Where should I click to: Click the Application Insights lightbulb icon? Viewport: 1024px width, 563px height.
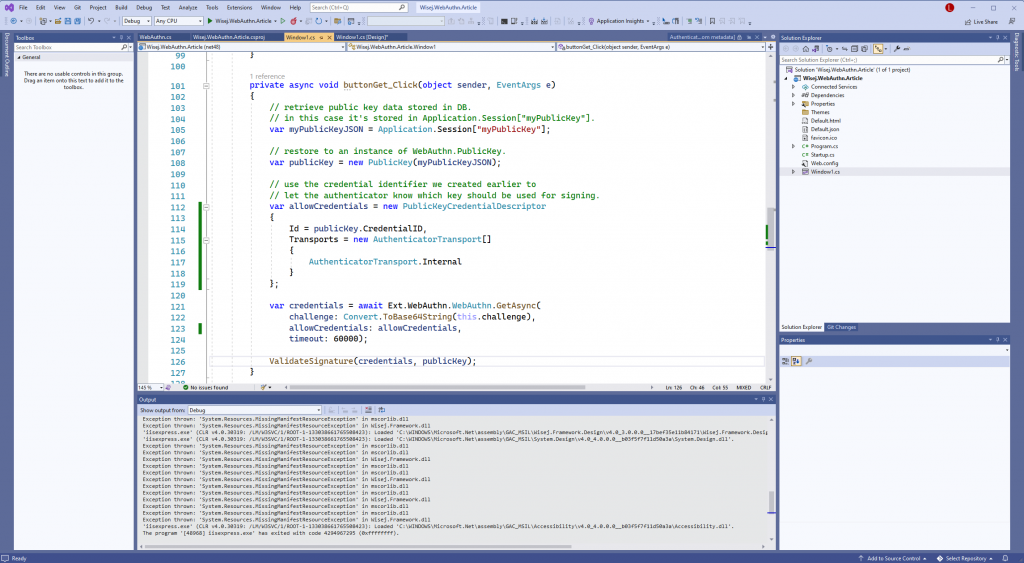[591, 21]
